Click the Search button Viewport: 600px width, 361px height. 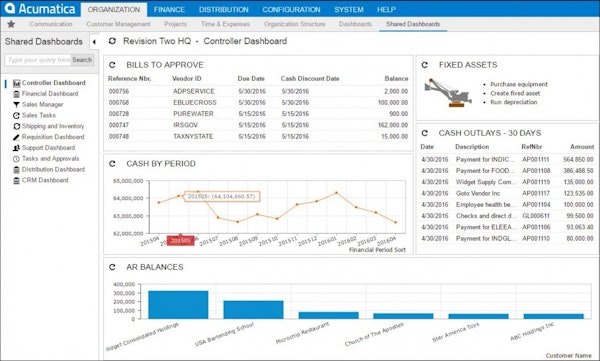click(82, 60)
